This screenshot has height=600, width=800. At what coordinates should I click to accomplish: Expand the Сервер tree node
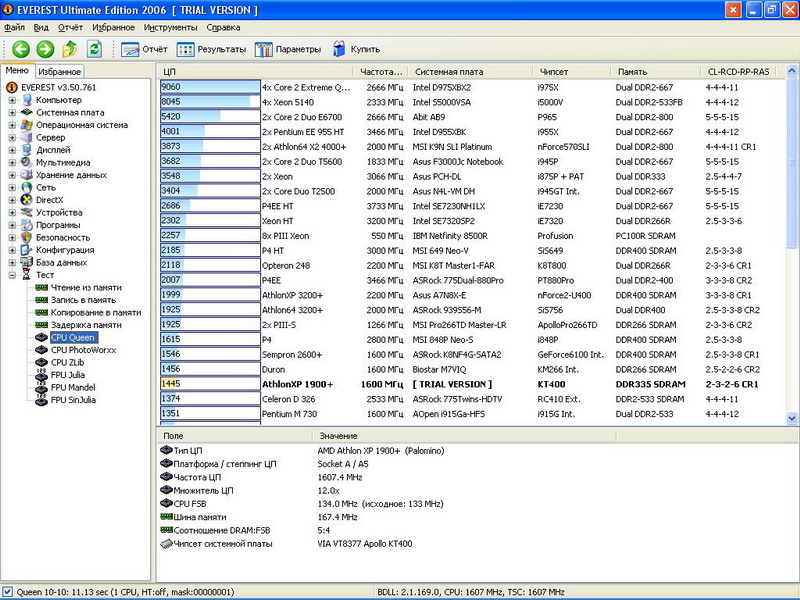[12, 137]
